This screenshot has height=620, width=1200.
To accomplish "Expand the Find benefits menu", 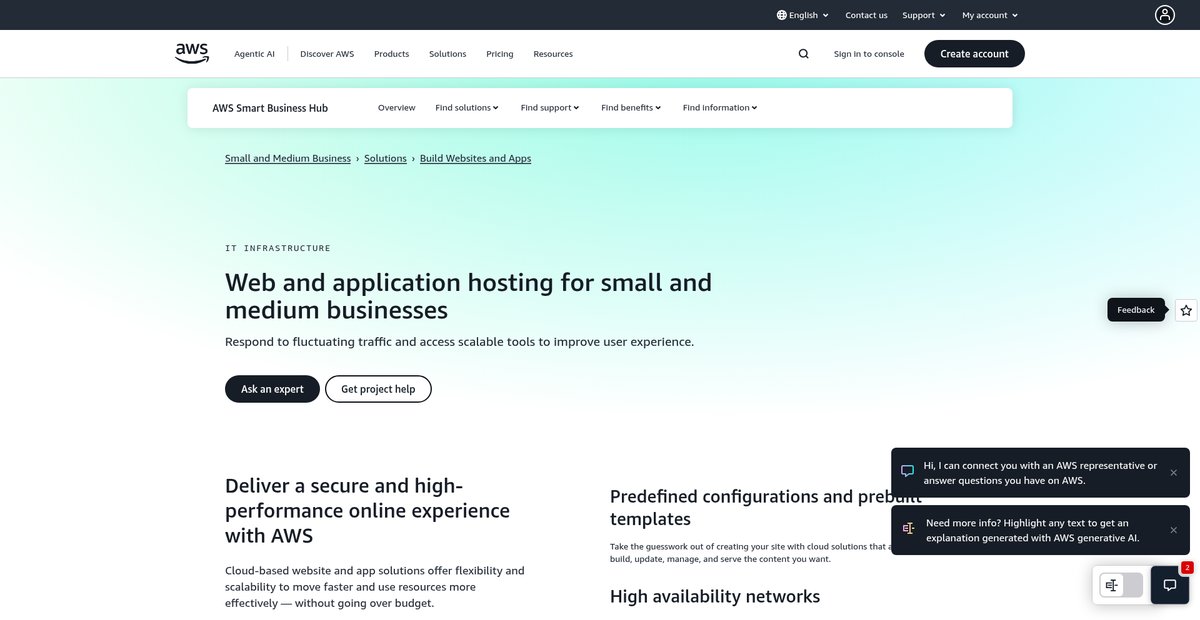I will [631, 108].
